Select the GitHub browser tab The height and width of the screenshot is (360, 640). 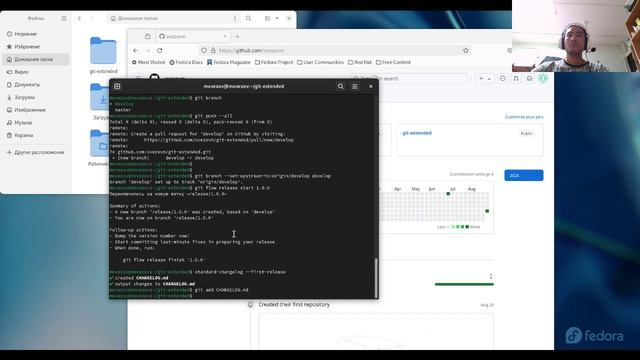click(192, 36)
